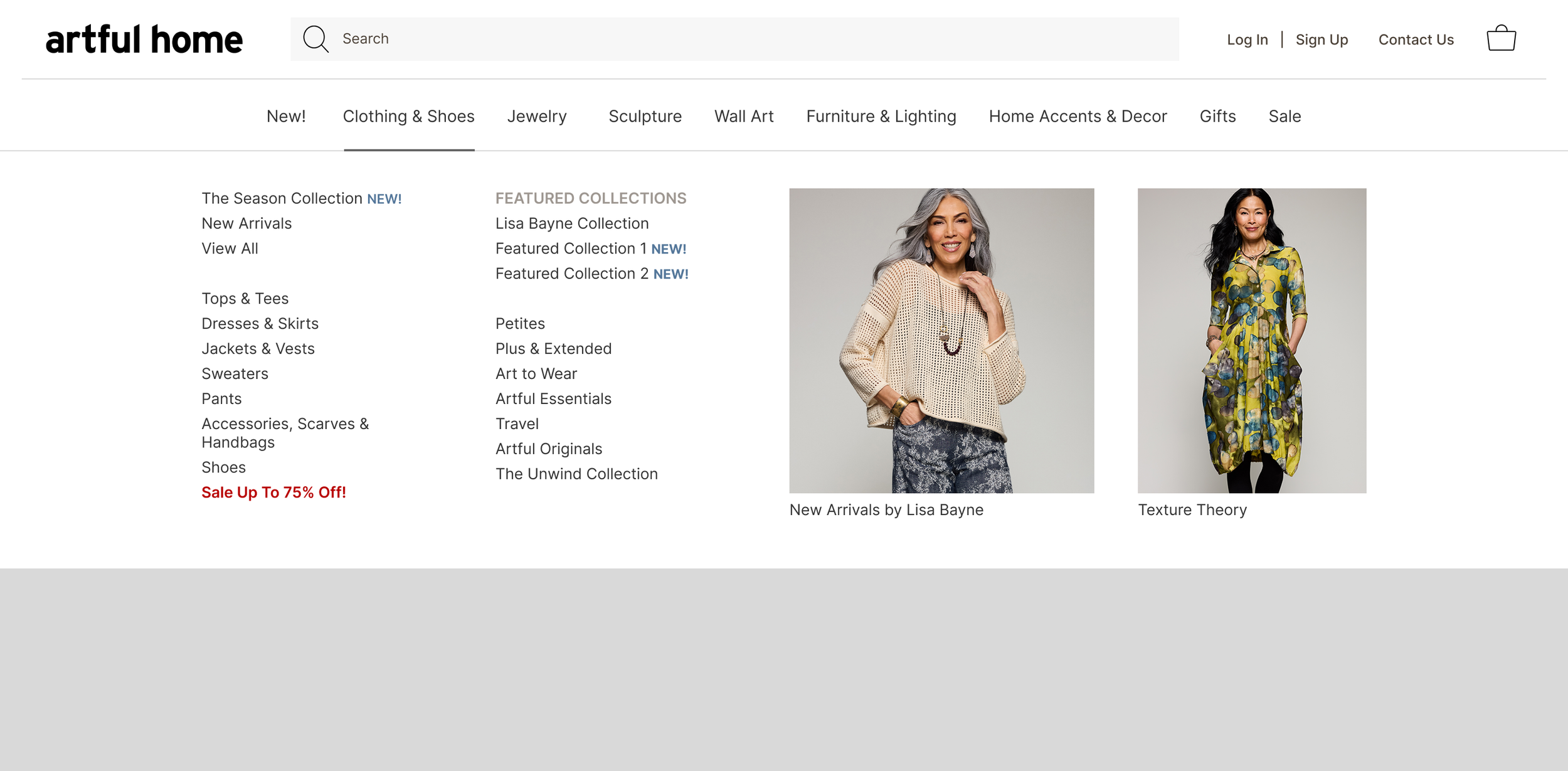The width and height of the screenshot is (1568, 771).
Task: Open the New! menu item
Action: coord(286,116)
